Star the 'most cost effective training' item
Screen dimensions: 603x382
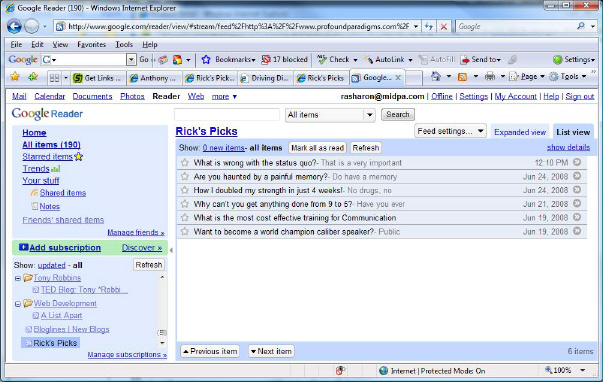tap(185, 218)
